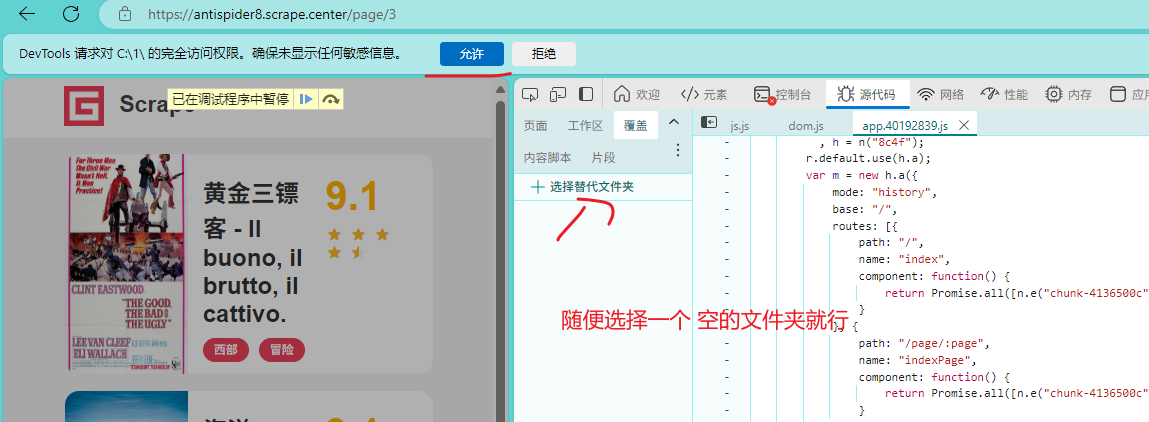
Task: Collapse navigator tabs with chevron arrow
Action: tap(674, 122)
